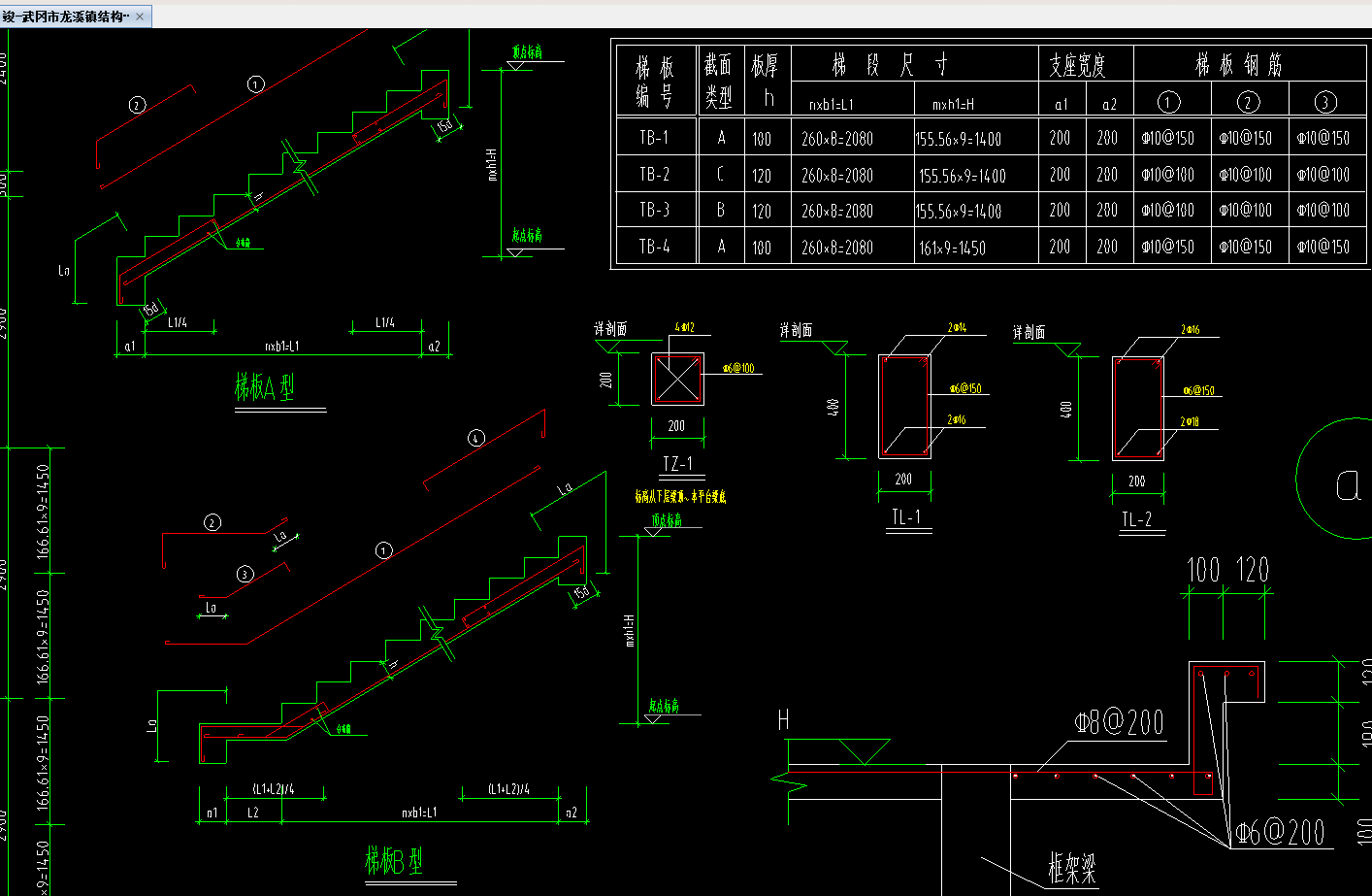Click the 100 dimension beside the 120 above the detail
The height and width of the screenshot is (896, 1372).
[1203, 570]
